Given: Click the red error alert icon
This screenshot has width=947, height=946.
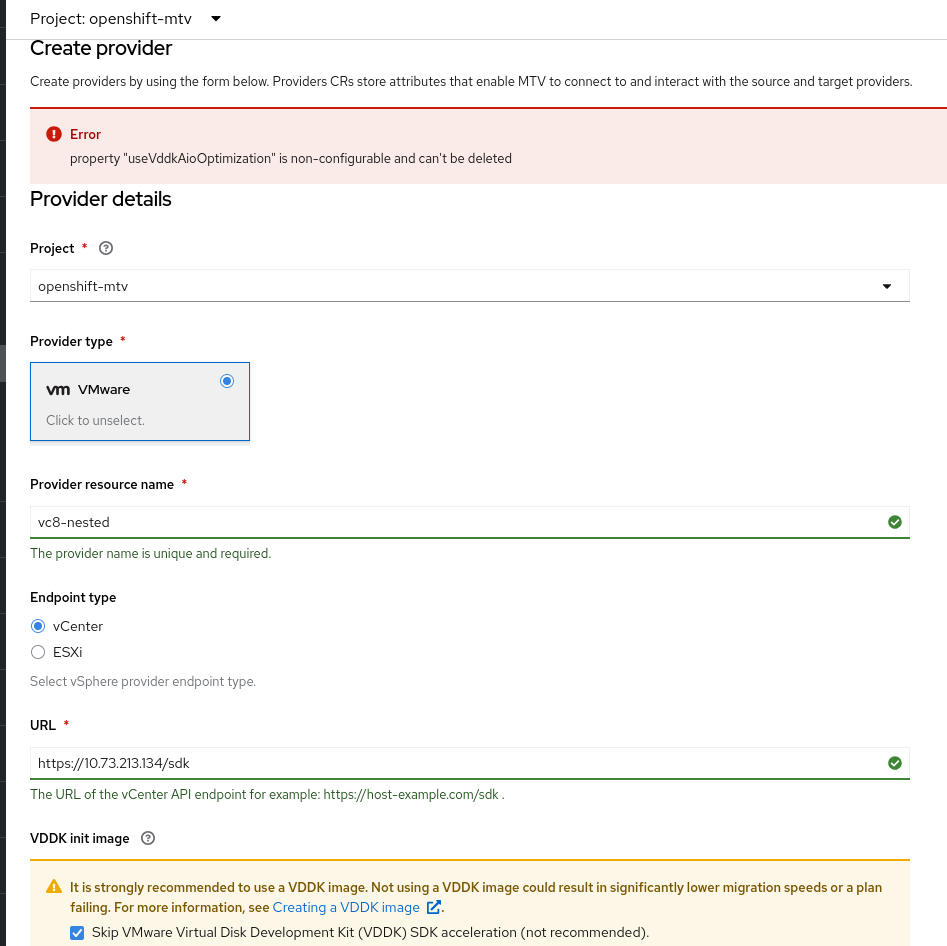Looking at the screenshot, I should click(54, 134).
